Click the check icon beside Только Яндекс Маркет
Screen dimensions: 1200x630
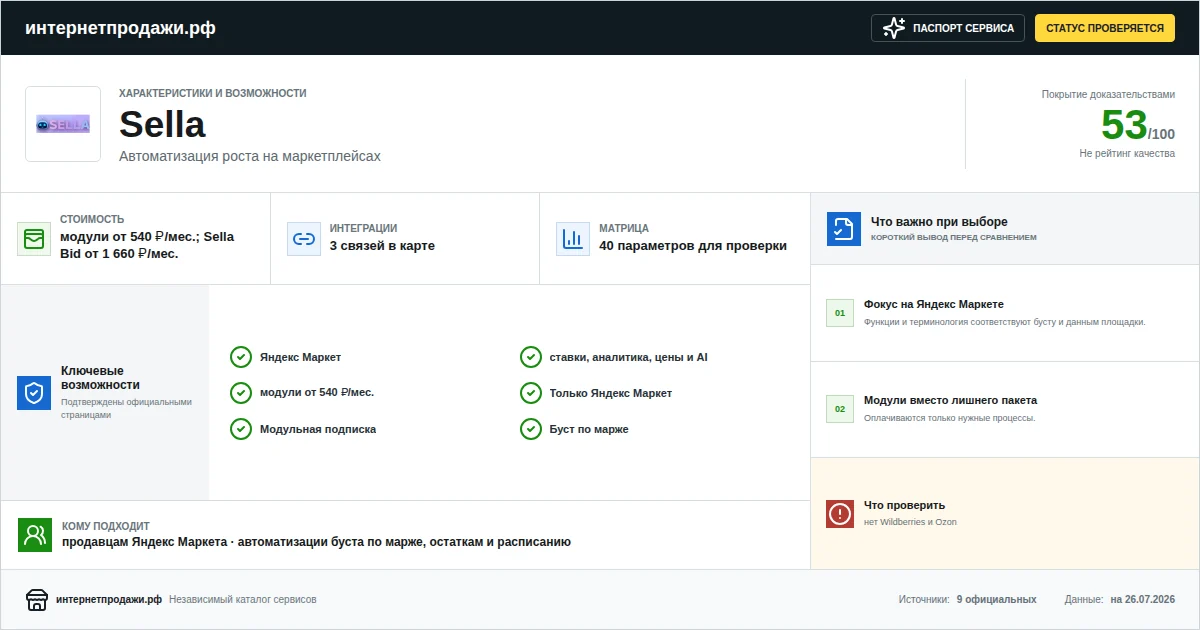tap(531, 393)
